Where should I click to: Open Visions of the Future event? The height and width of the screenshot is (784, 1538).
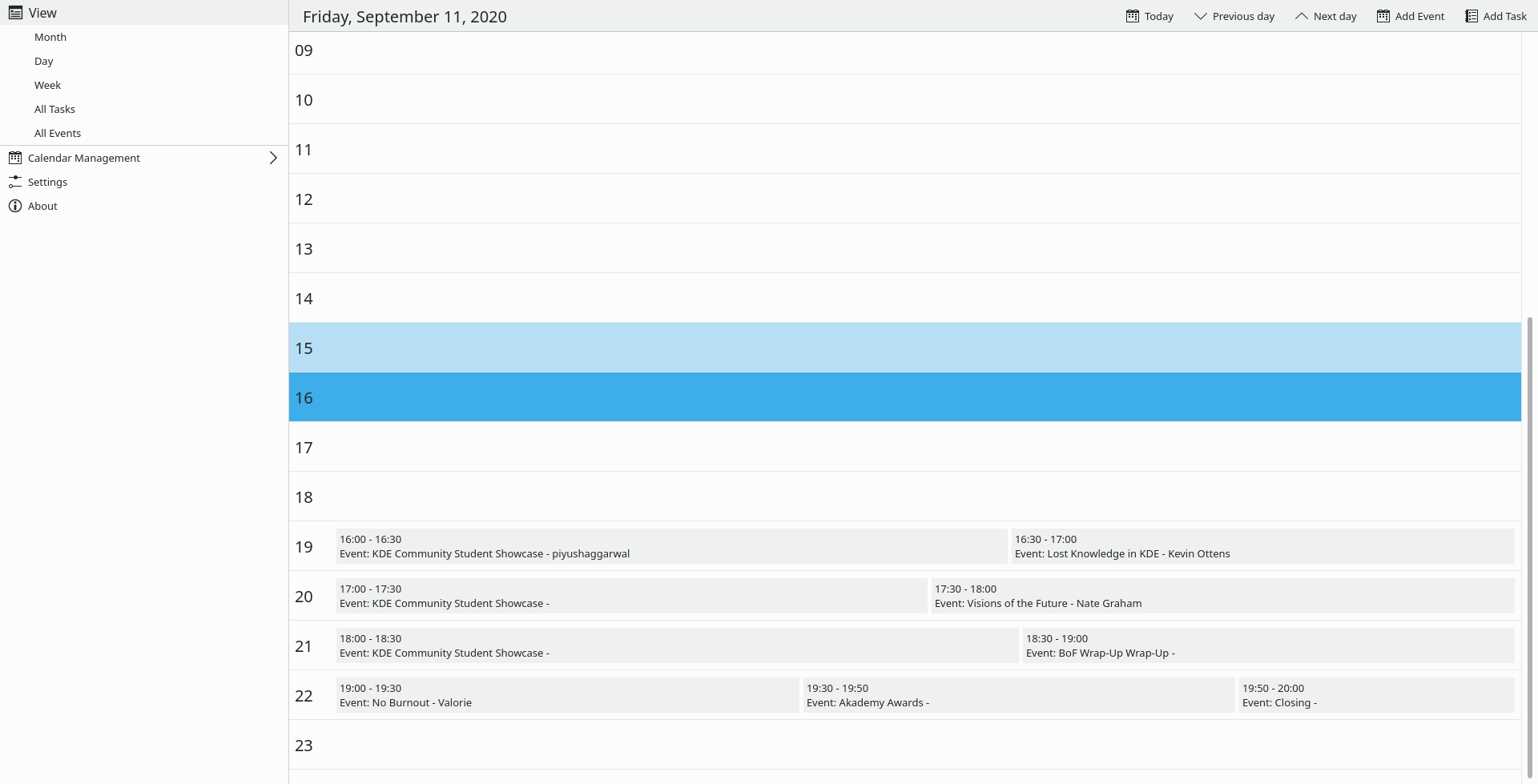tap(1222, 596)
